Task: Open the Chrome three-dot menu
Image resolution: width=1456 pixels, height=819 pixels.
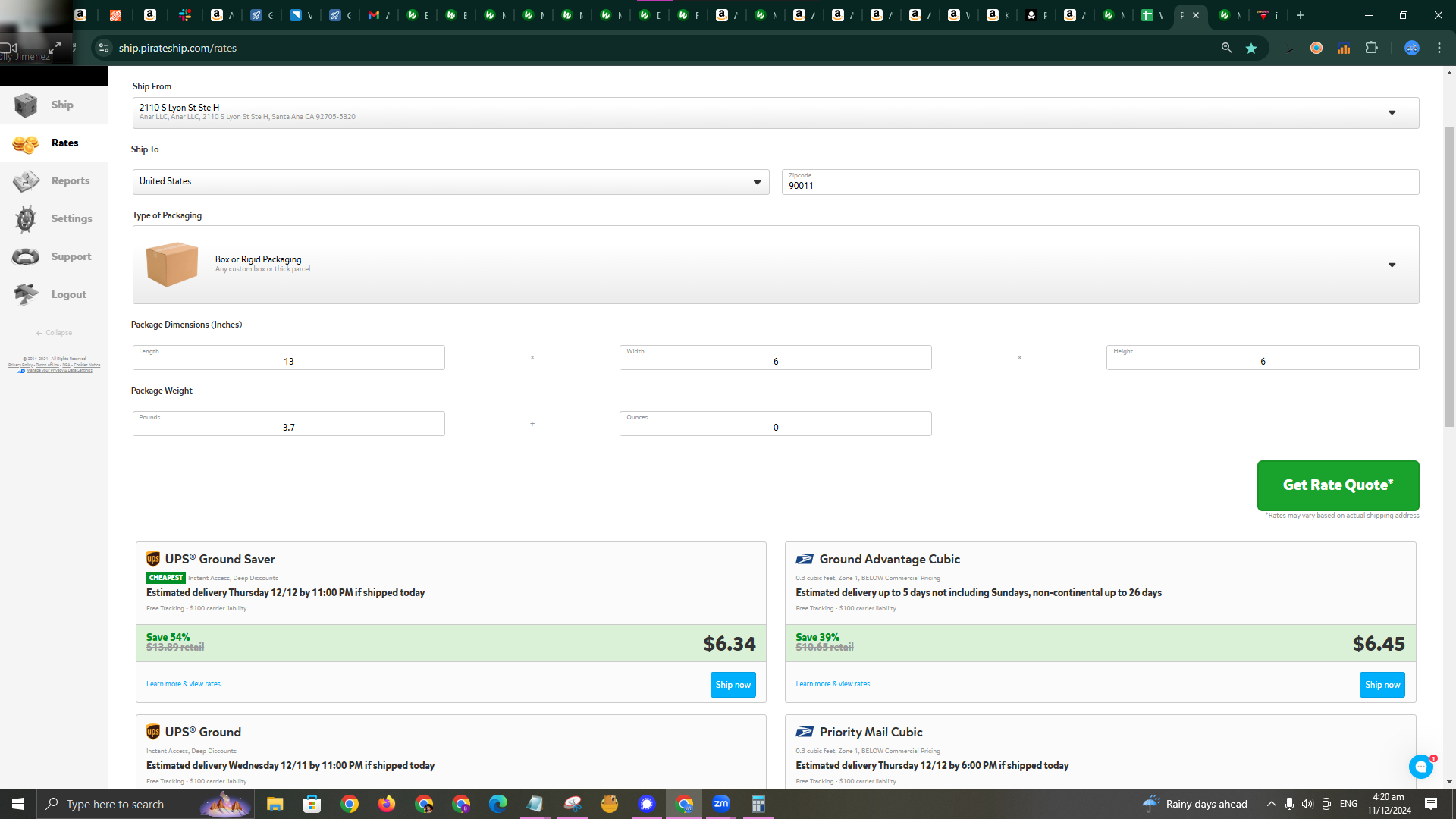Action: pyautogui.click(x=1439, y=49)
